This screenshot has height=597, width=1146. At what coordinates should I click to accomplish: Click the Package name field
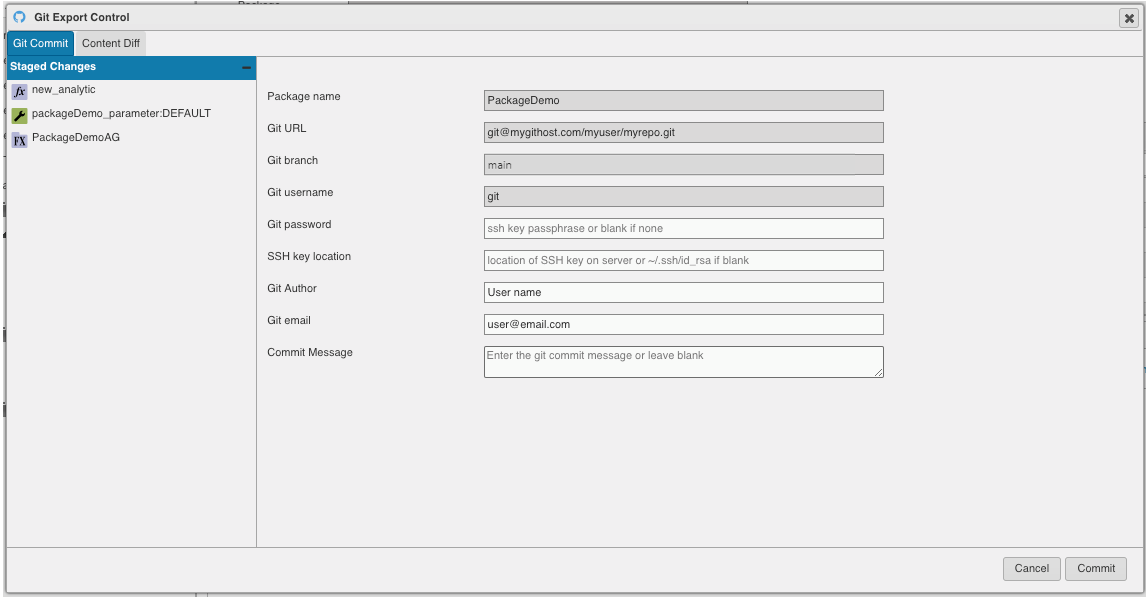(x=683, y=100)
